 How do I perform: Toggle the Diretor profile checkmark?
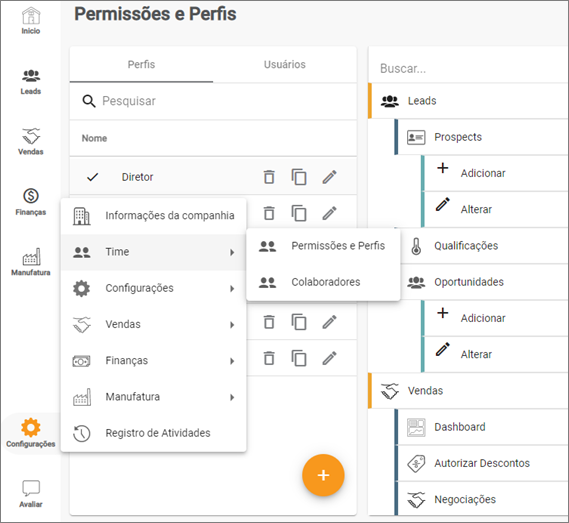tap(93, 177)
